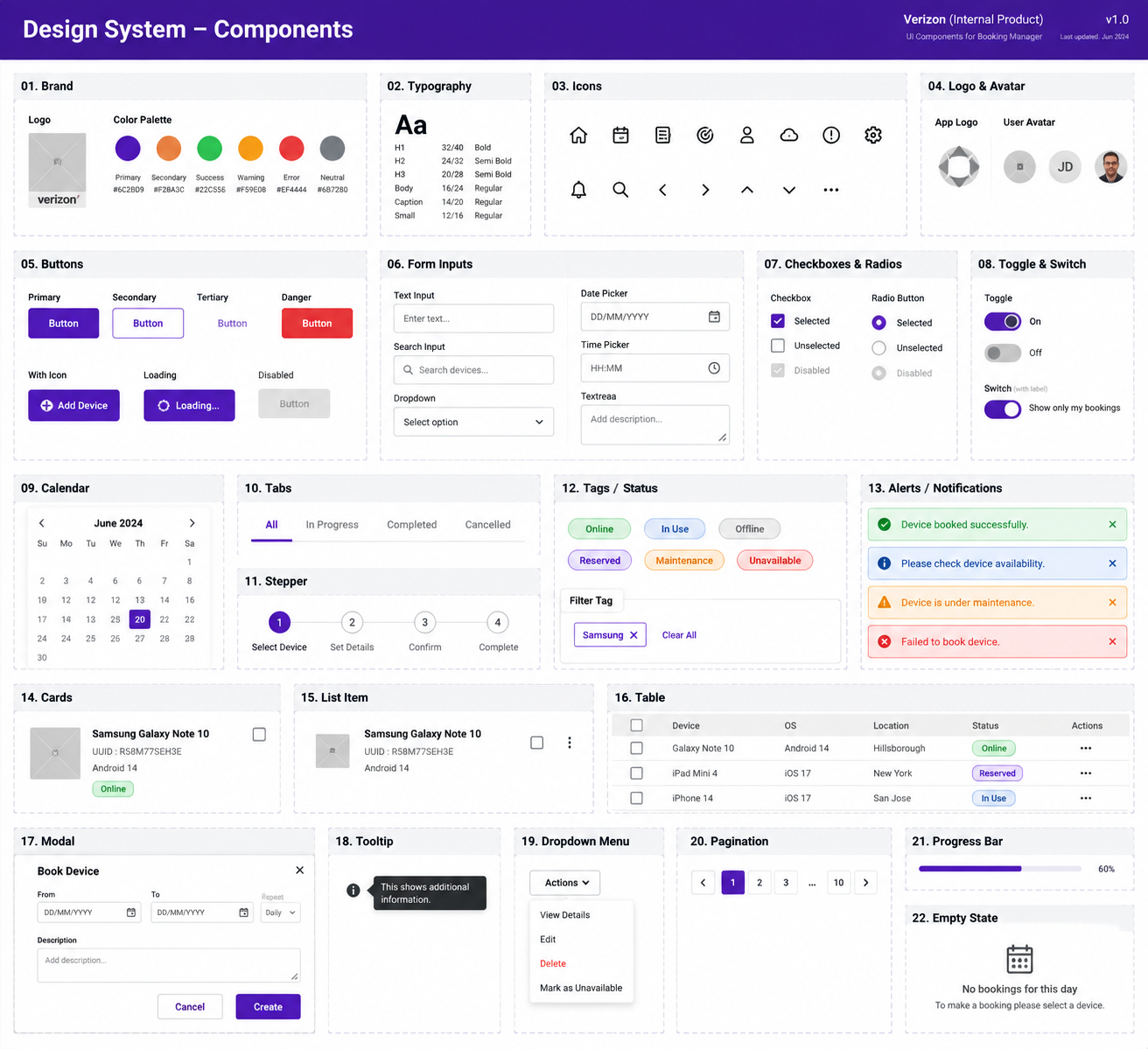Turn on the Off toggle
Viewport: 1148px width, 1049px height.
pos(1003,353)
